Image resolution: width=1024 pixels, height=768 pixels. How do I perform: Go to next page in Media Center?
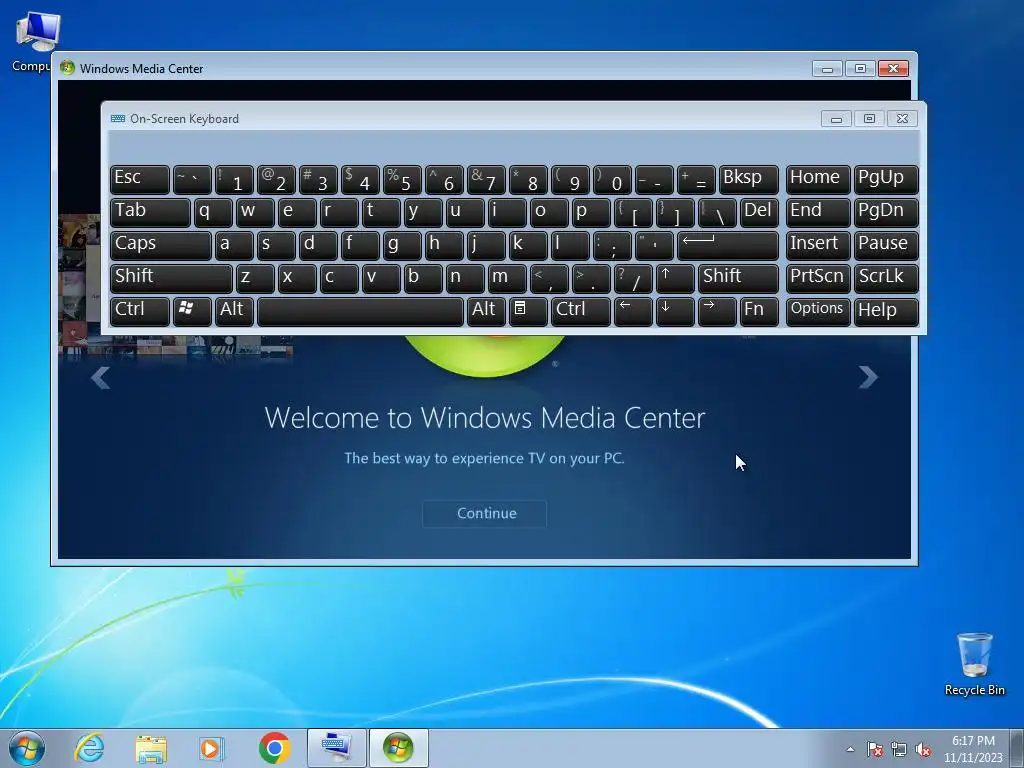[868, 377]
